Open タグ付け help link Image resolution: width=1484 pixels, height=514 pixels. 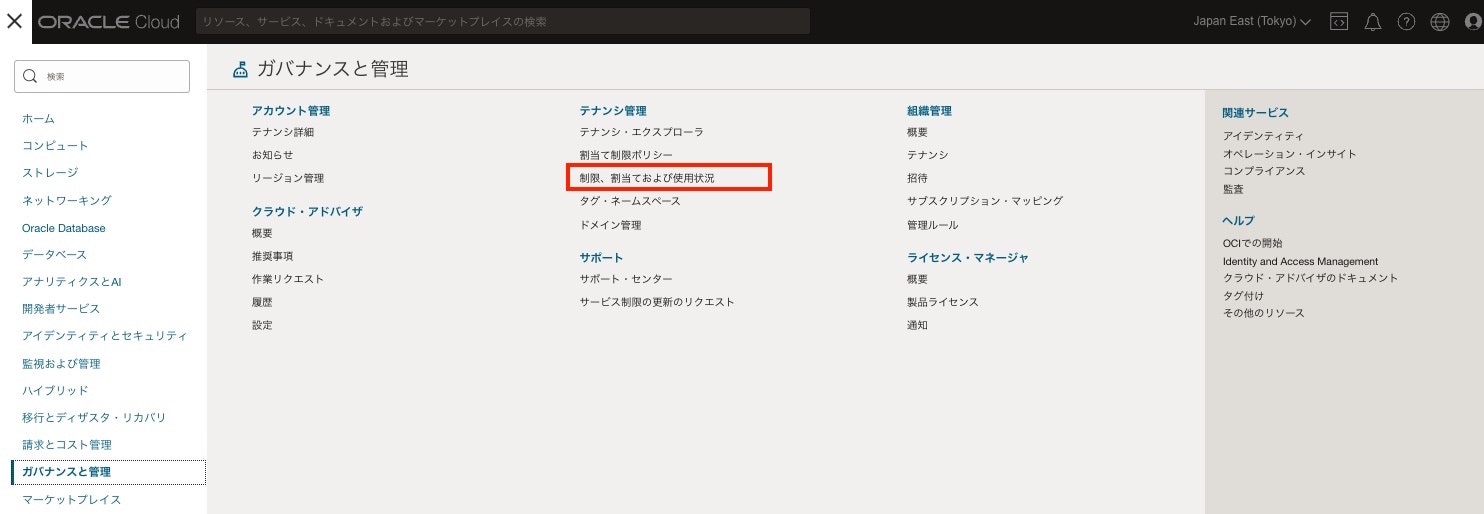click(x=1243, y=296)
